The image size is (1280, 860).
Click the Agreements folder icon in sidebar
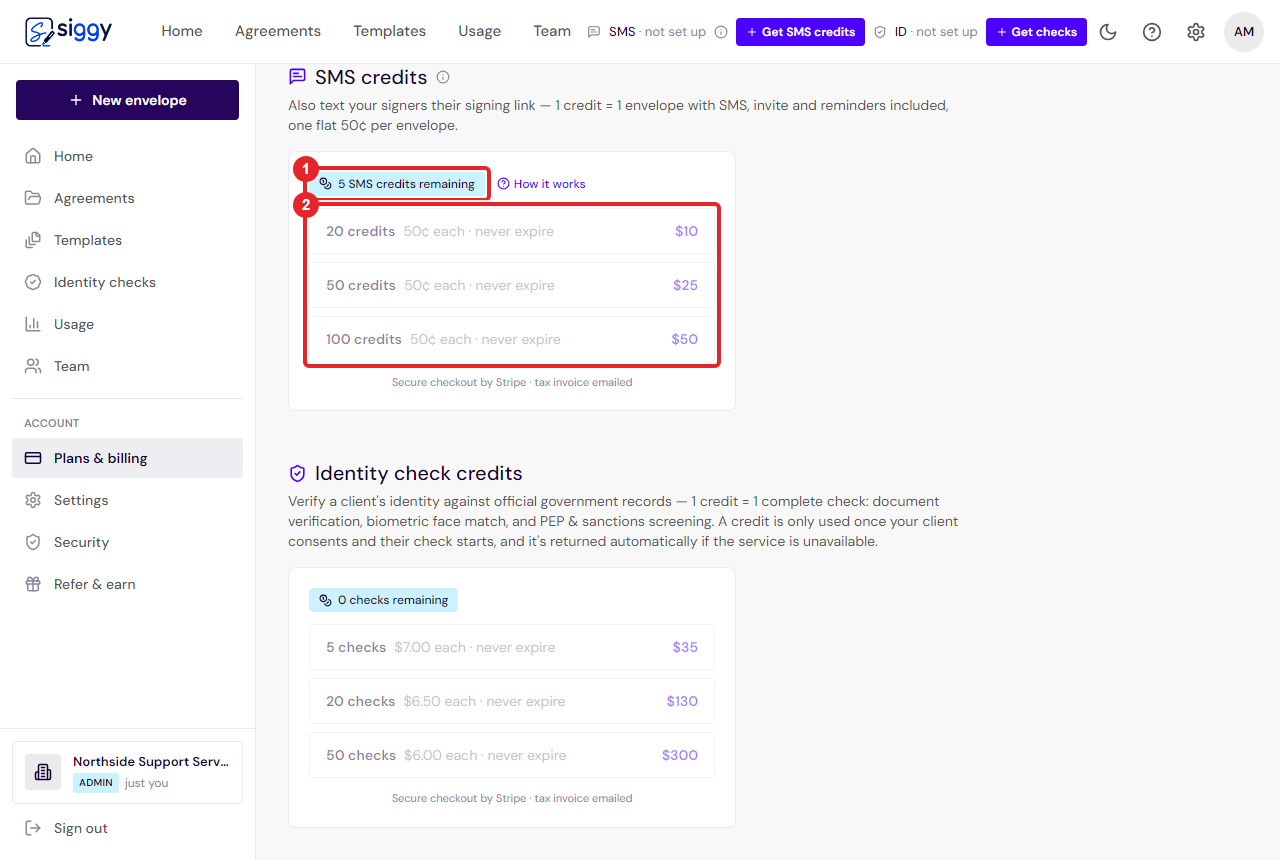coord(33,198)
